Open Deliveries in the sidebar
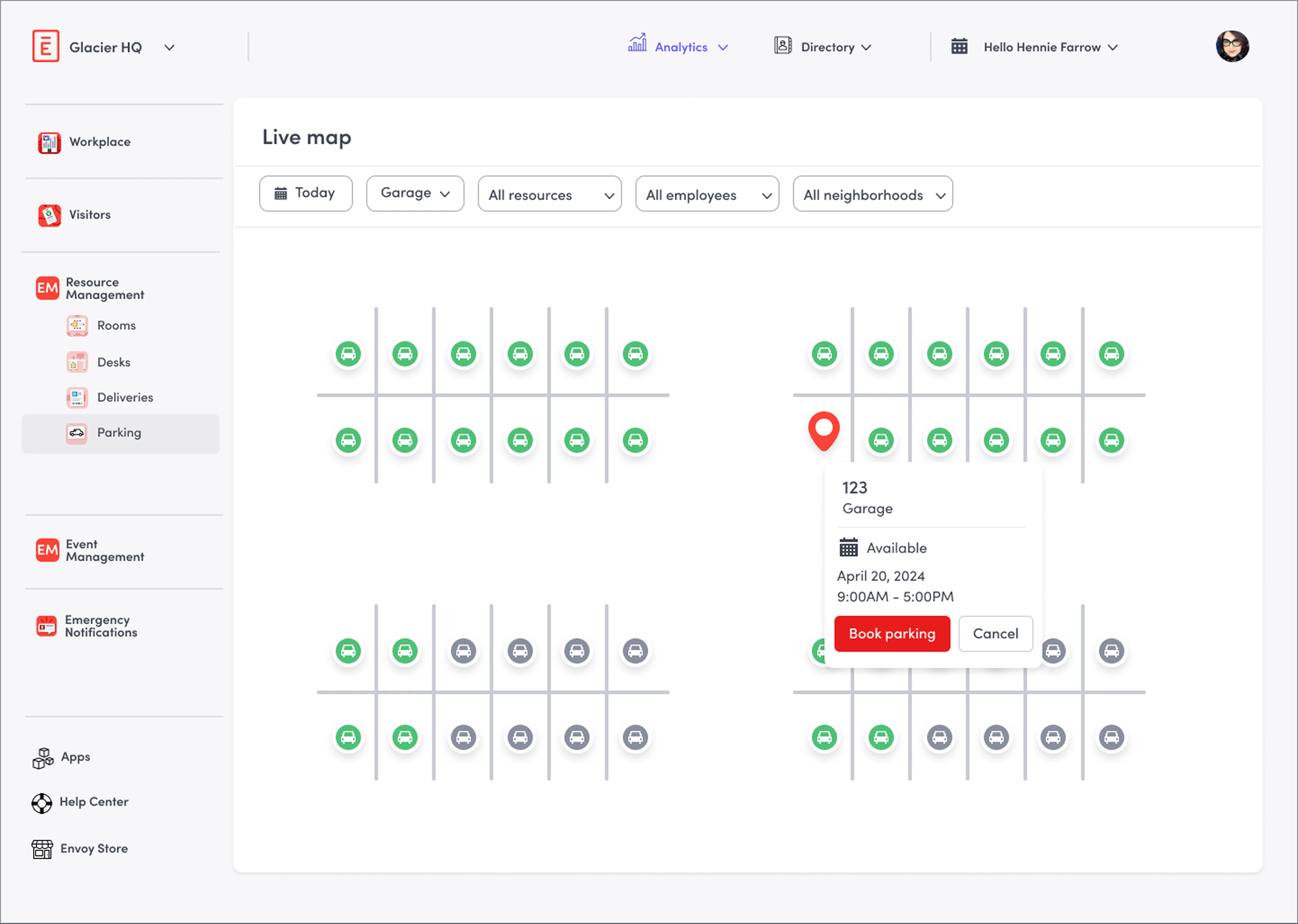Image resolution: width=1298 pixels, height=924 pixels. (x=110, y=398)
